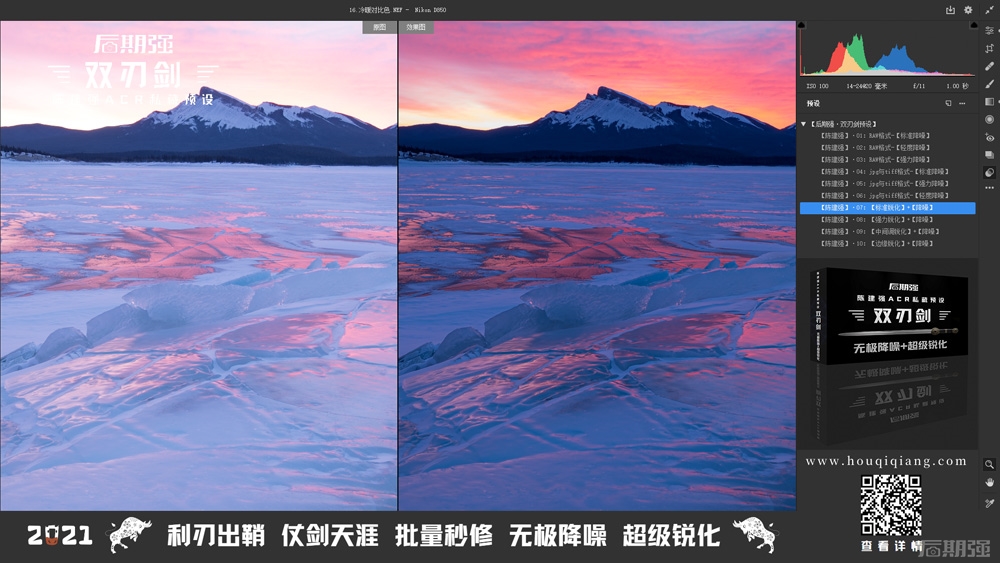
Task: Click the 效果图 after-view label
Action: click(x=416, y=27)
